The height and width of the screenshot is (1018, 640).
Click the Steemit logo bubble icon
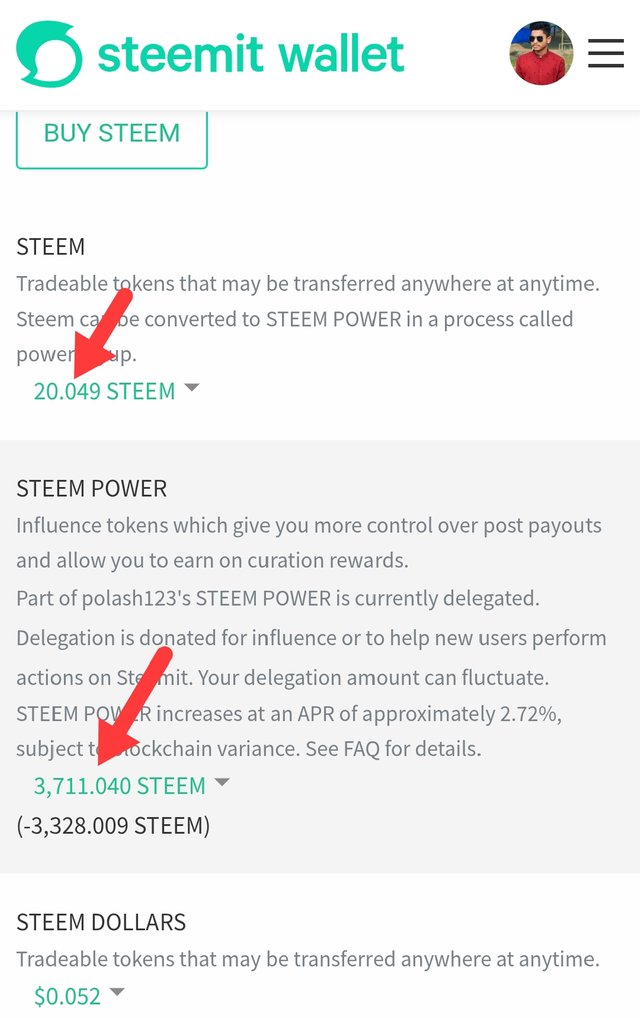click(49, 54)
